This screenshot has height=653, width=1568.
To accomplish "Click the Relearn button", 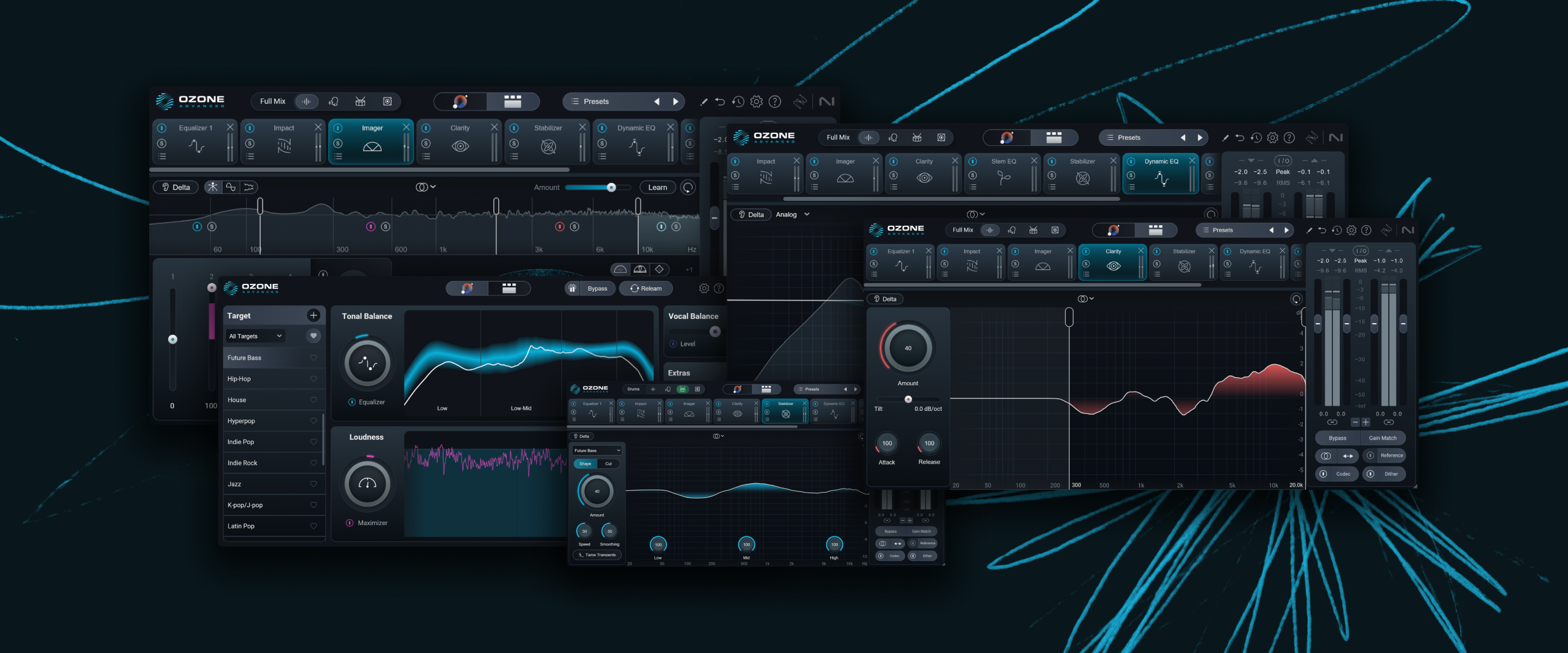I will 645,288.
